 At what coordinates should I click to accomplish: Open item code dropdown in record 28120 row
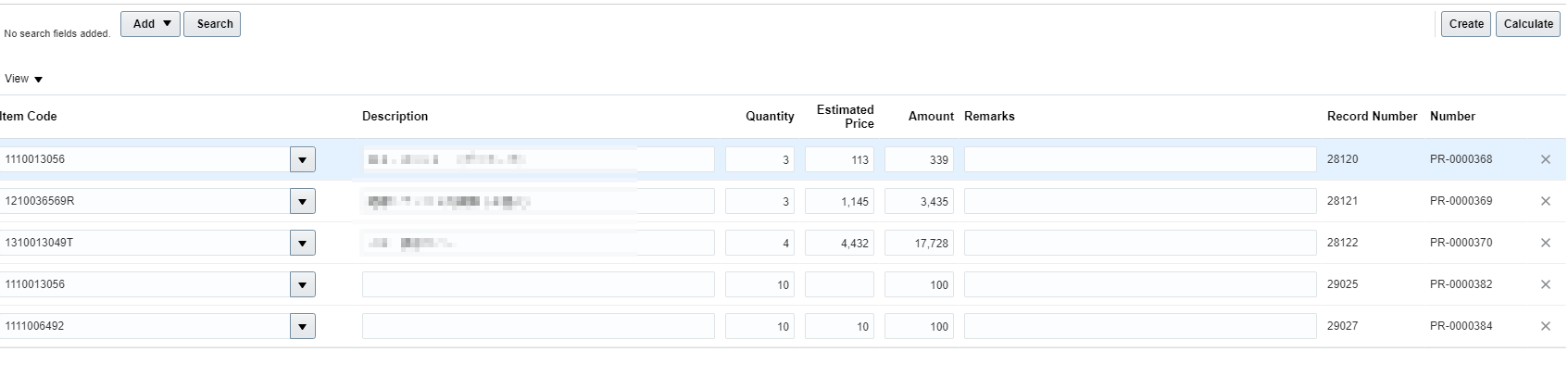pyautogui.click(x=303, y=159)
